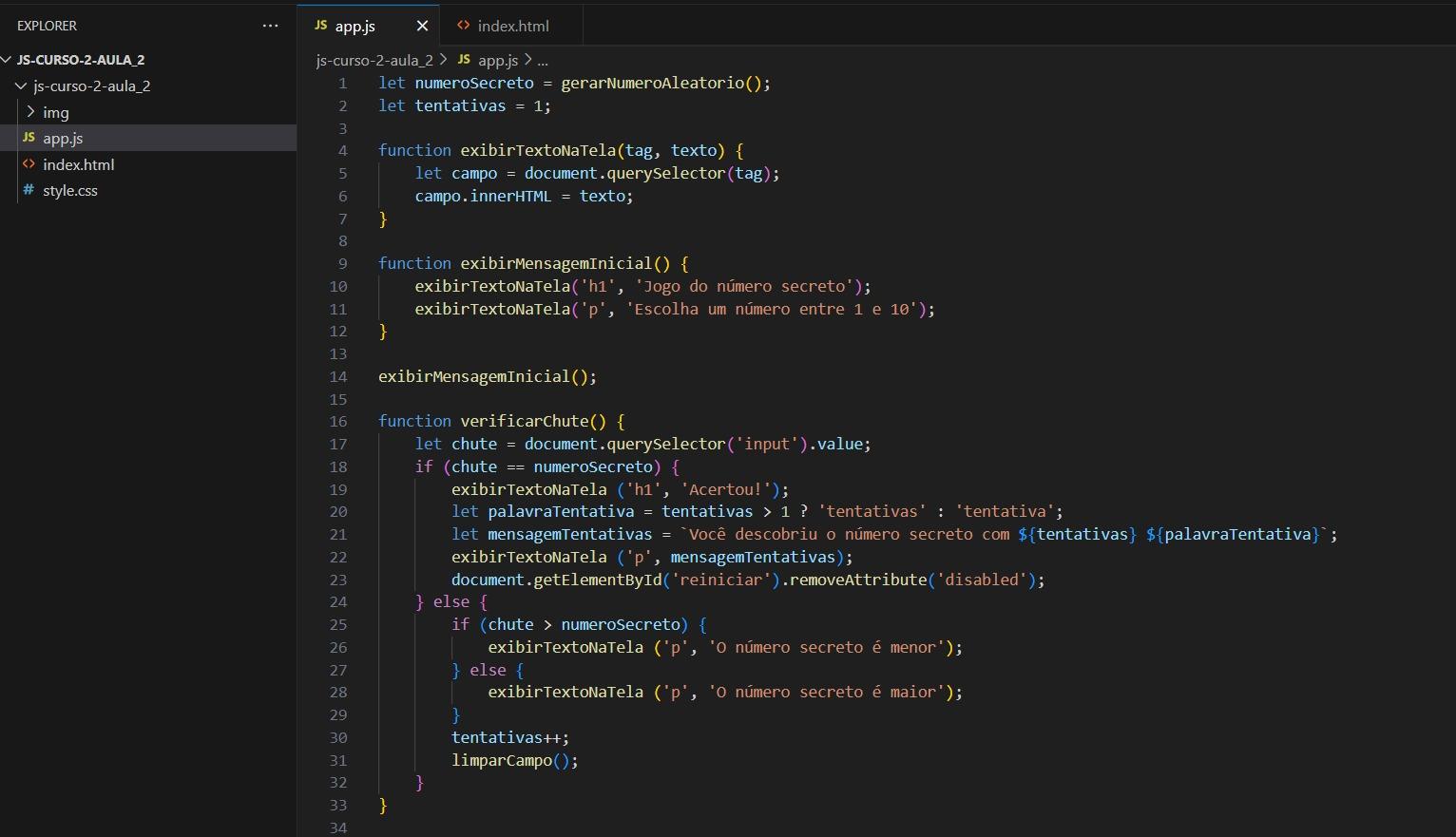Click the EXPLORER panel title

[x=47, y=26]
